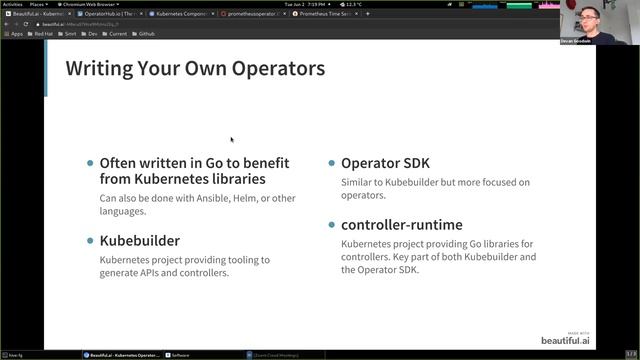
Task: Go forward in browser history
Action: [x=16, y=24]
